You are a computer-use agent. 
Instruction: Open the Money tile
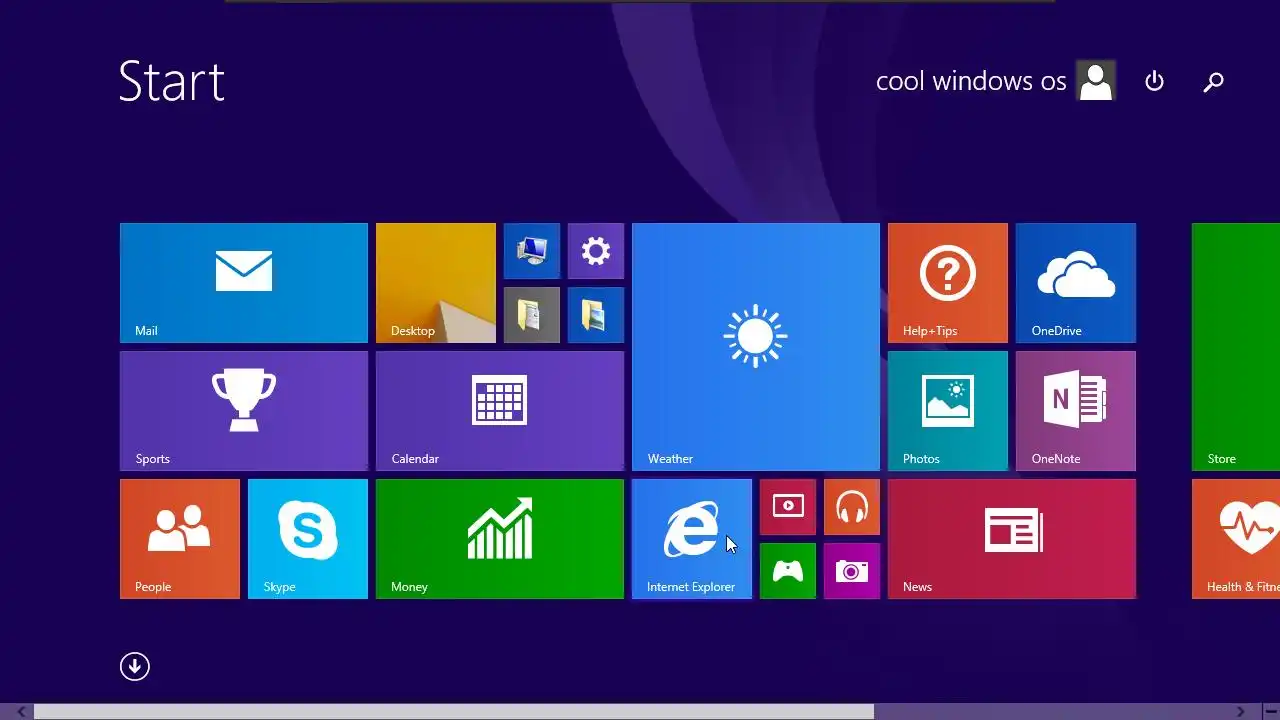[x=500, y=539]
